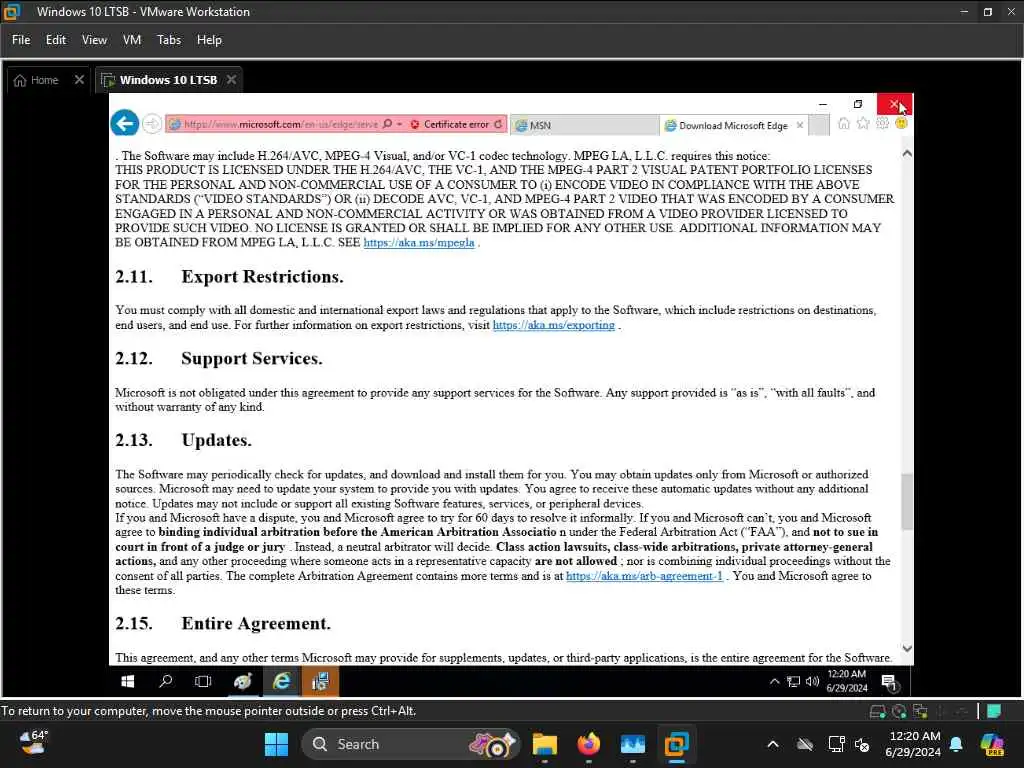1024x768 pixels.
Task: Show hidden icons in host system tray
Action: (773, 744)
